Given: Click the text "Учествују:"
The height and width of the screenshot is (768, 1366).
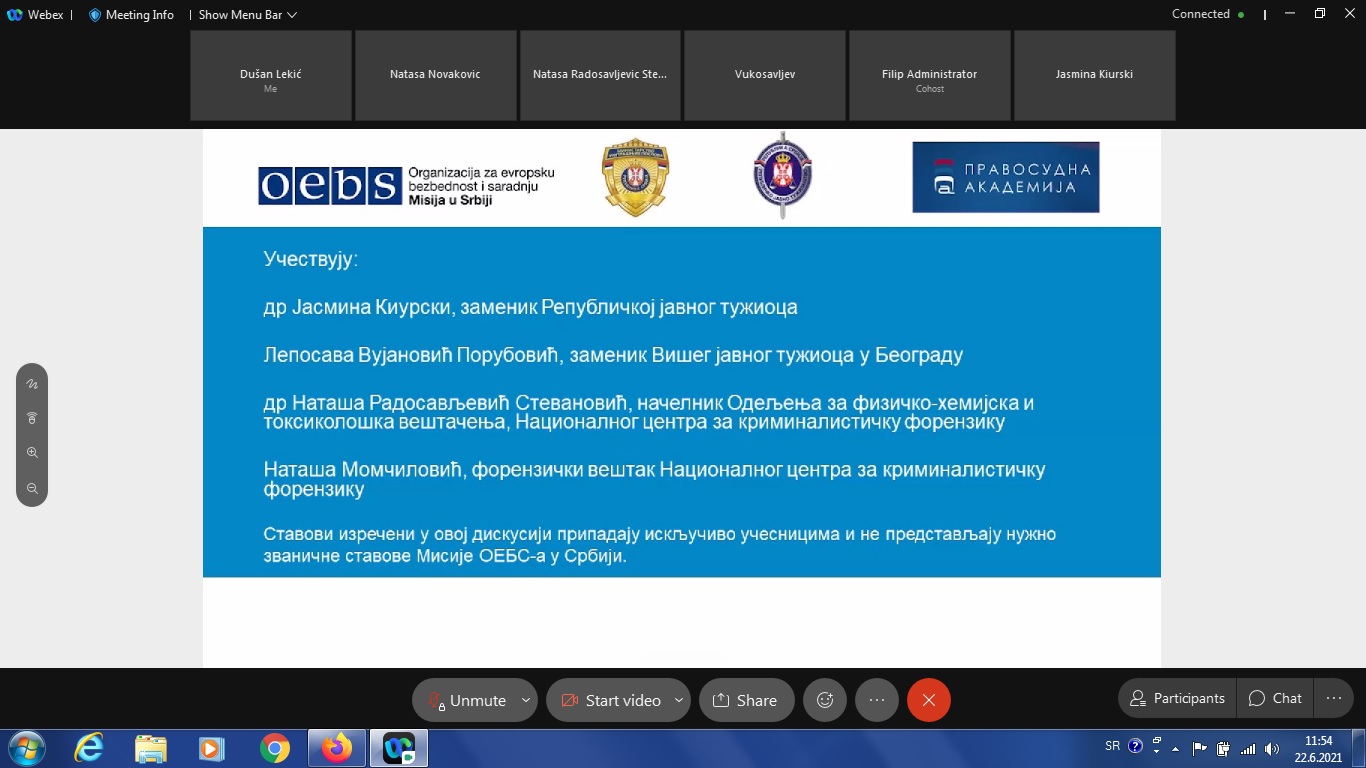Looking at the screenshot, I should click(x=311, y=260).
